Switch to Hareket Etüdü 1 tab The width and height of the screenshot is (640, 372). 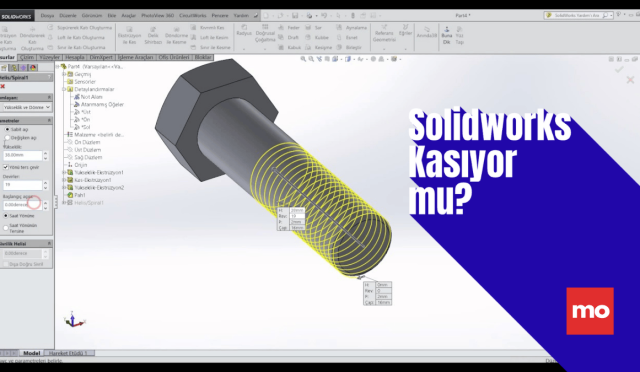(68, 353)
